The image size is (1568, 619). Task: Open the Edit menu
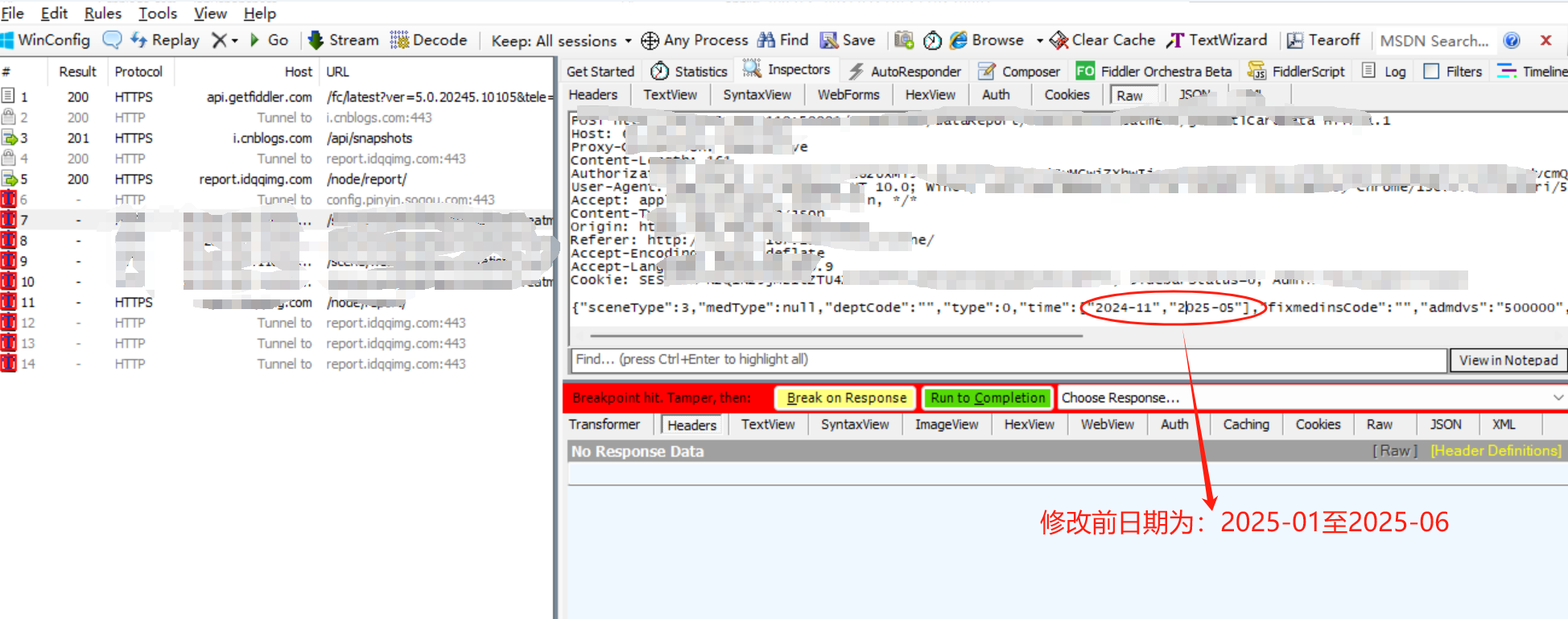[x=54, y=13]
